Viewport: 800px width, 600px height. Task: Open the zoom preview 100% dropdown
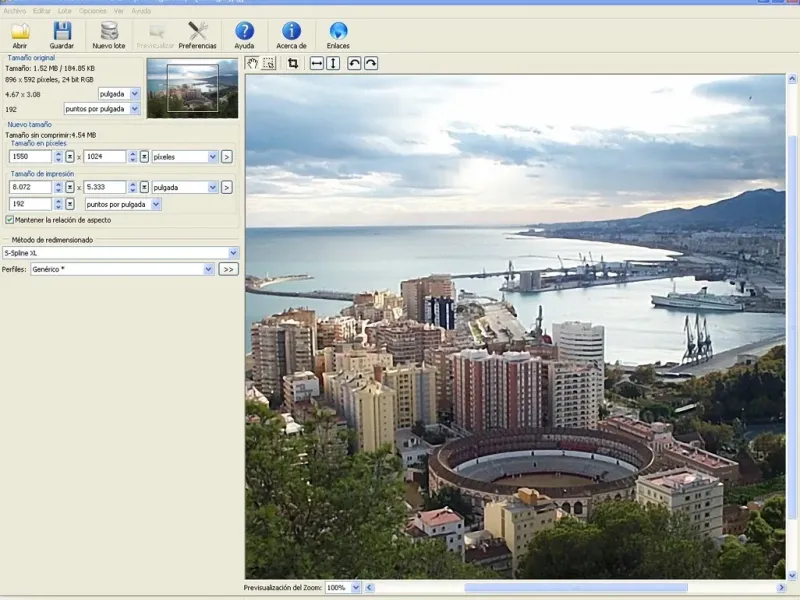click(355, 587)
